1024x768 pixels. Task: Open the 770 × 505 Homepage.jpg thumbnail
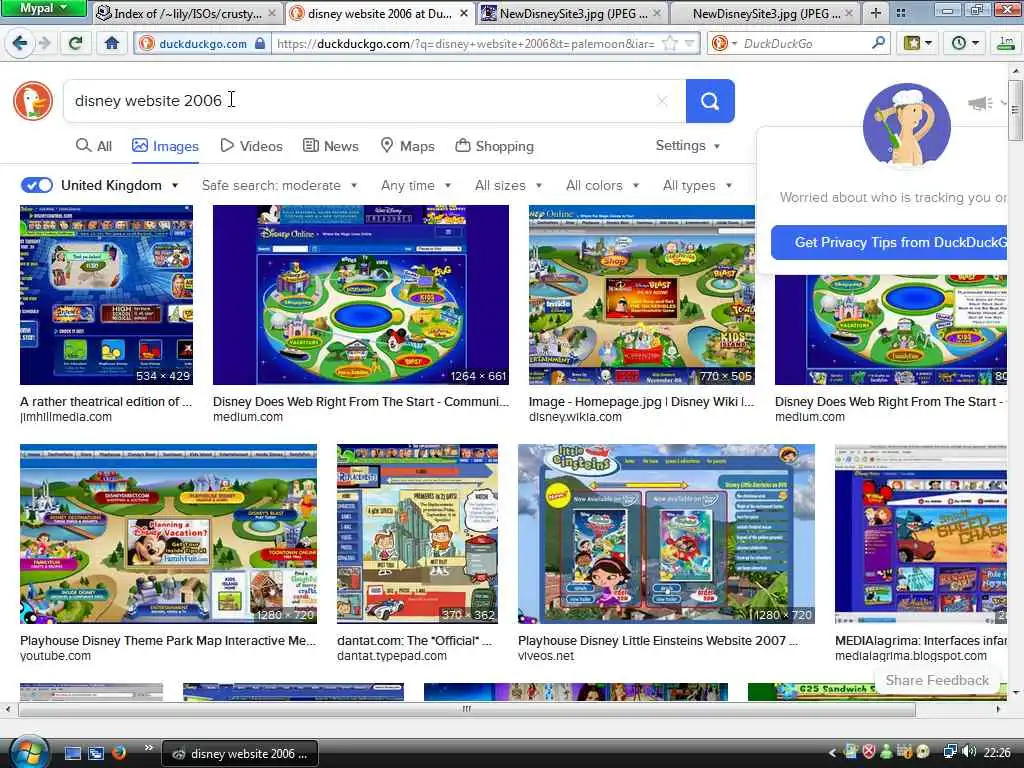641,295
